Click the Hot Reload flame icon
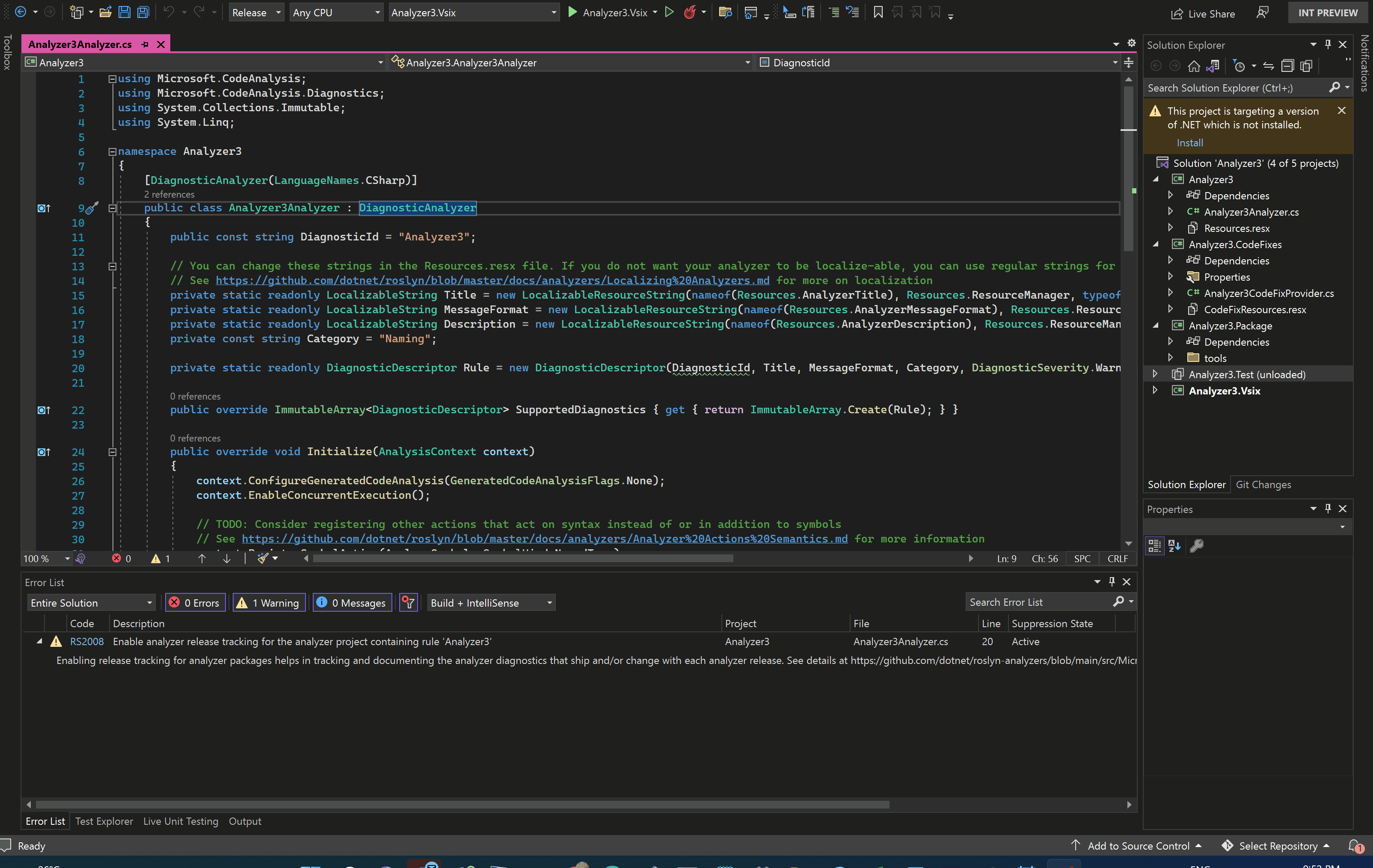1373x868 pixels. click(x=690, y=12)
